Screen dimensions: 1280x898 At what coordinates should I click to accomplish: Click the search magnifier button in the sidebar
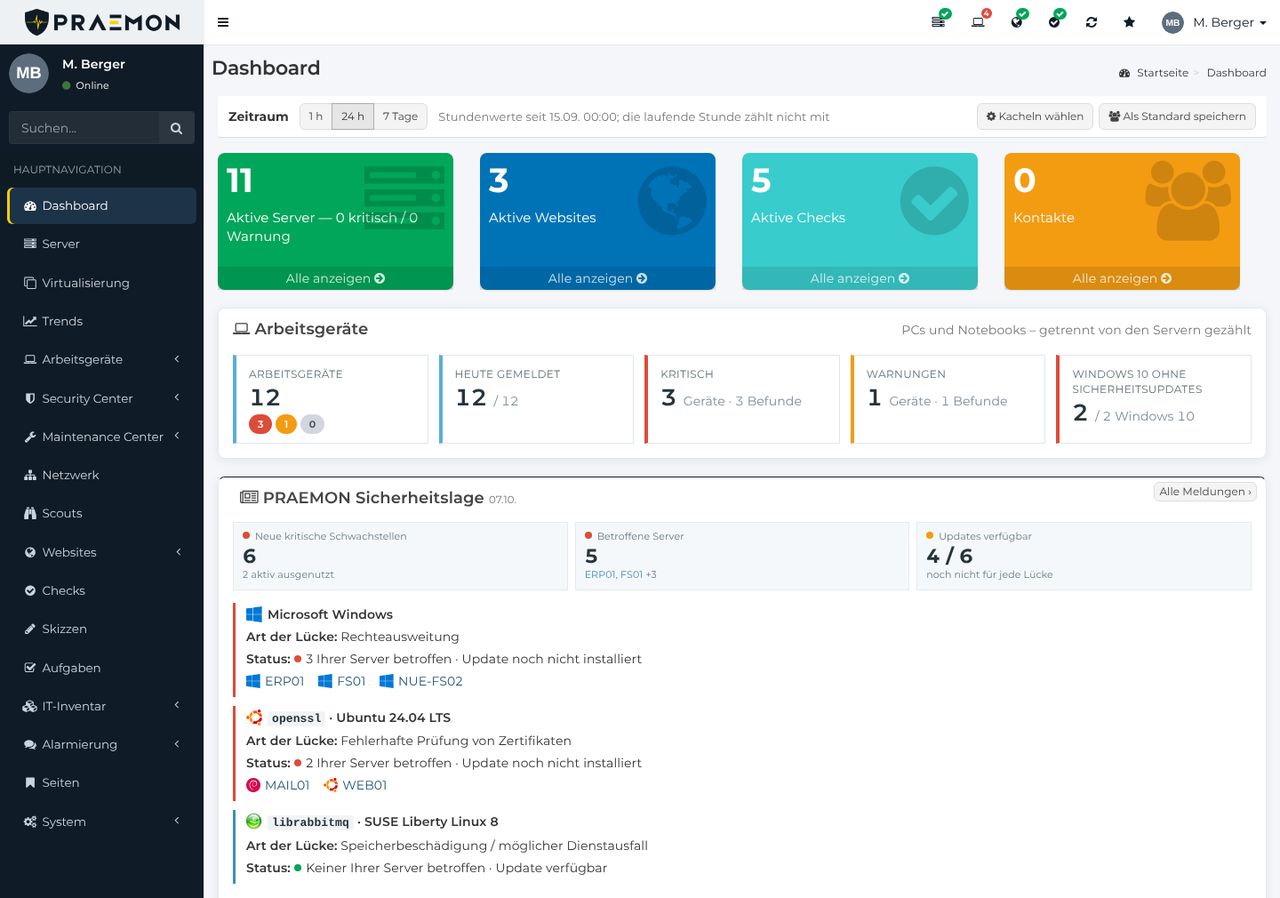pyautogui.click(x=176, y=128)
